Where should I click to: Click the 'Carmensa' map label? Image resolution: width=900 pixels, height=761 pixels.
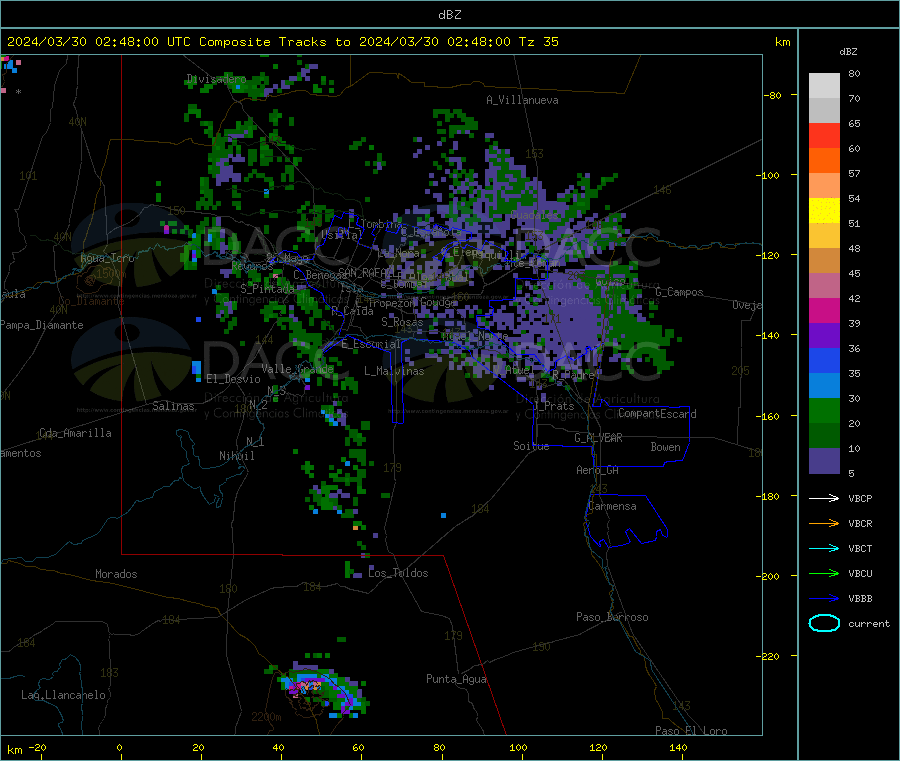[x=612, y=506]
